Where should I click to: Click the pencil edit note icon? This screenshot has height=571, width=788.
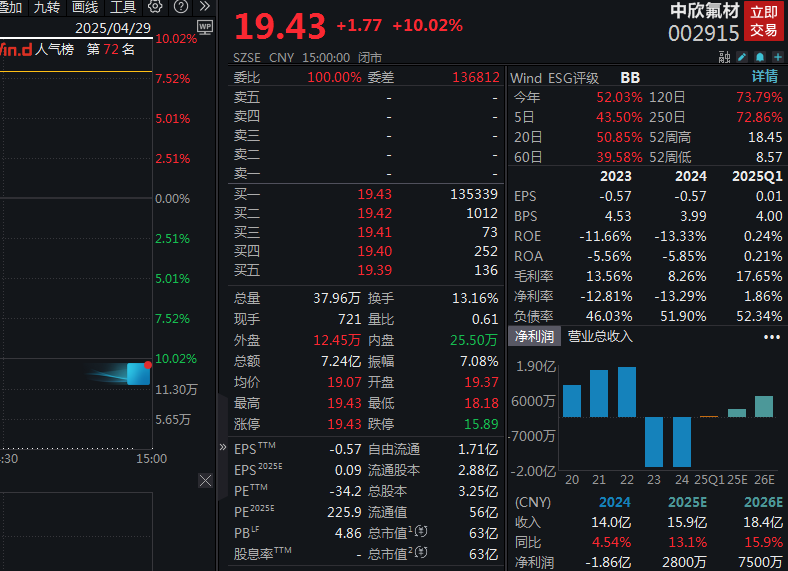click(x=742, y=57)
